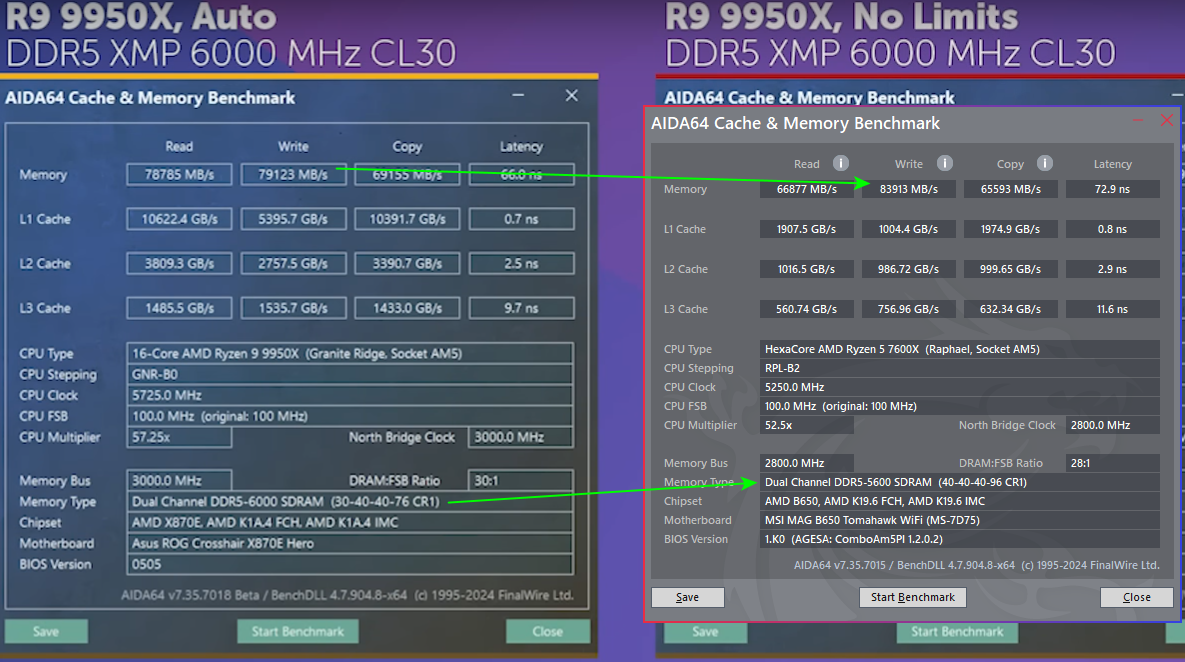Select L2 cache write 2757.5 GB/s
The image size is (1185, 662).
293,264
